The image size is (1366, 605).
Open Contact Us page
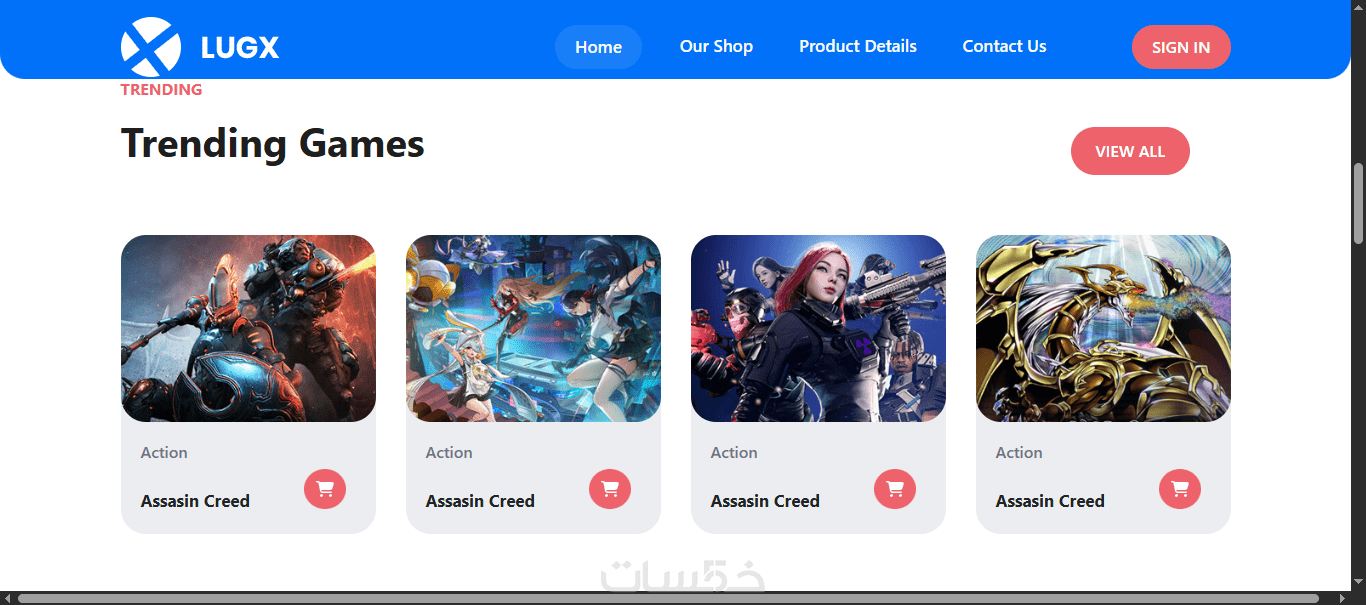tap(1004, 46)
